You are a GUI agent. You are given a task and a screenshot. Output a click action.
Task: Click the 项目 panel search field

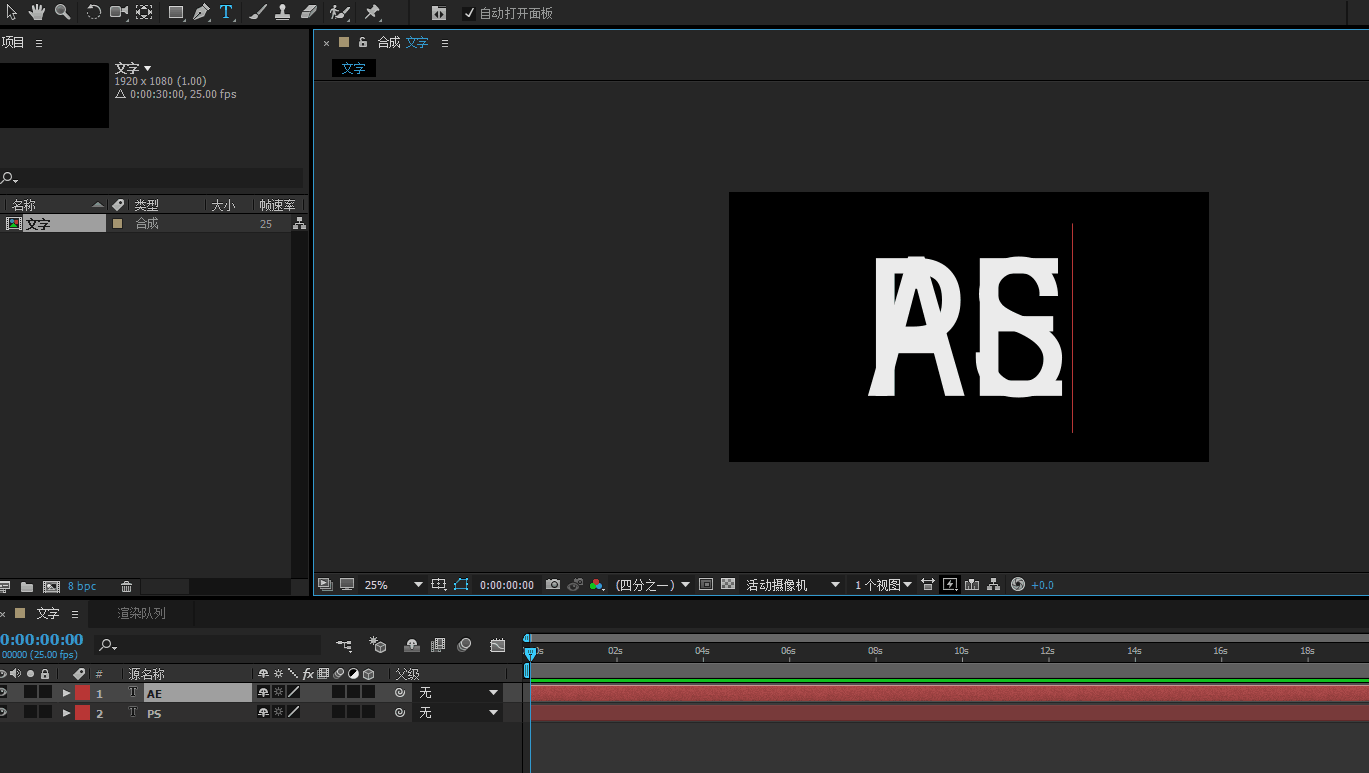pyautogui.click(x=150, y=178)
